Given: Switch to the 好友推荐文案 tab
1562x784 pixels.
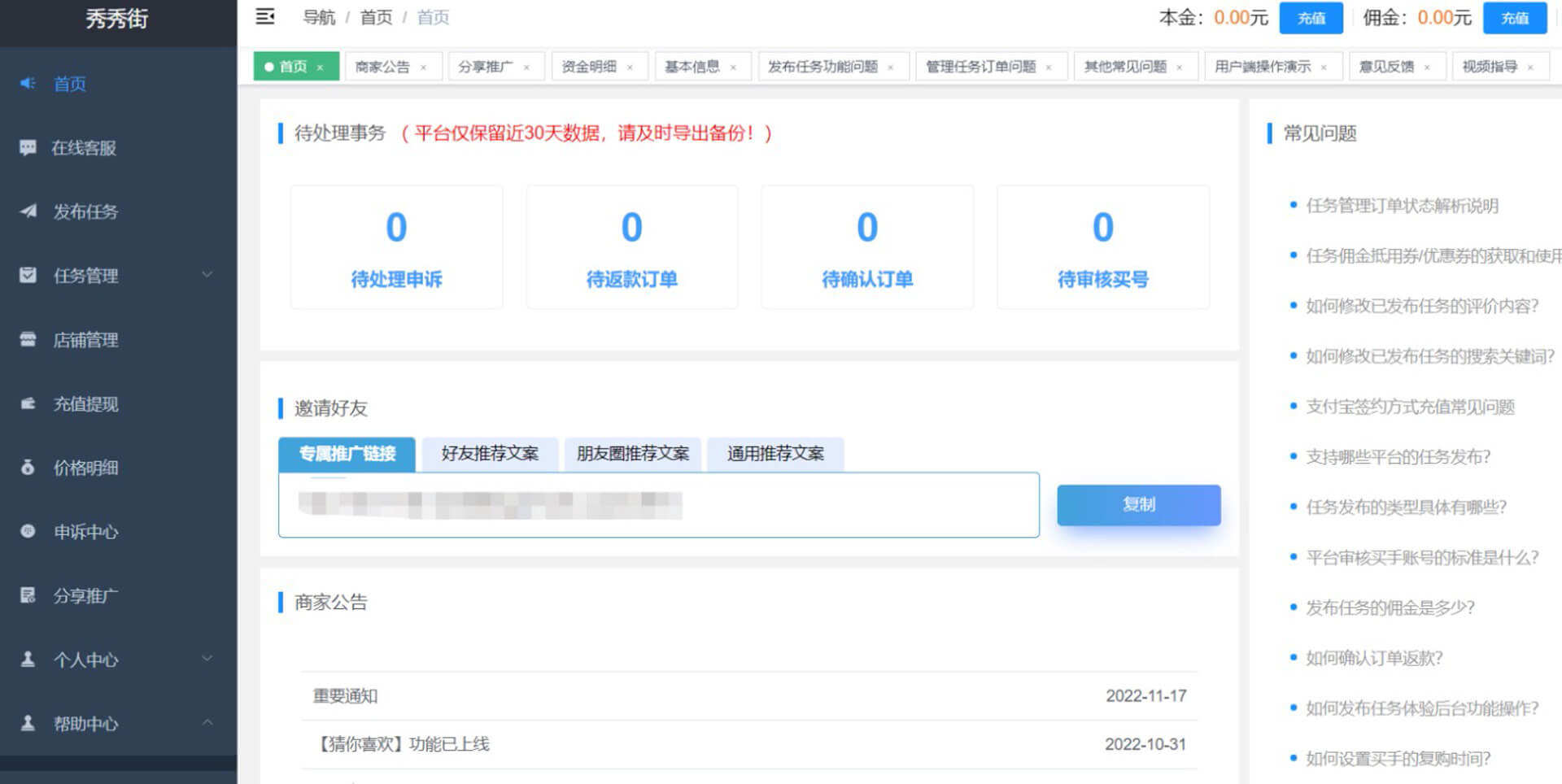Looking at the screenshot, I should click(490, 454).
